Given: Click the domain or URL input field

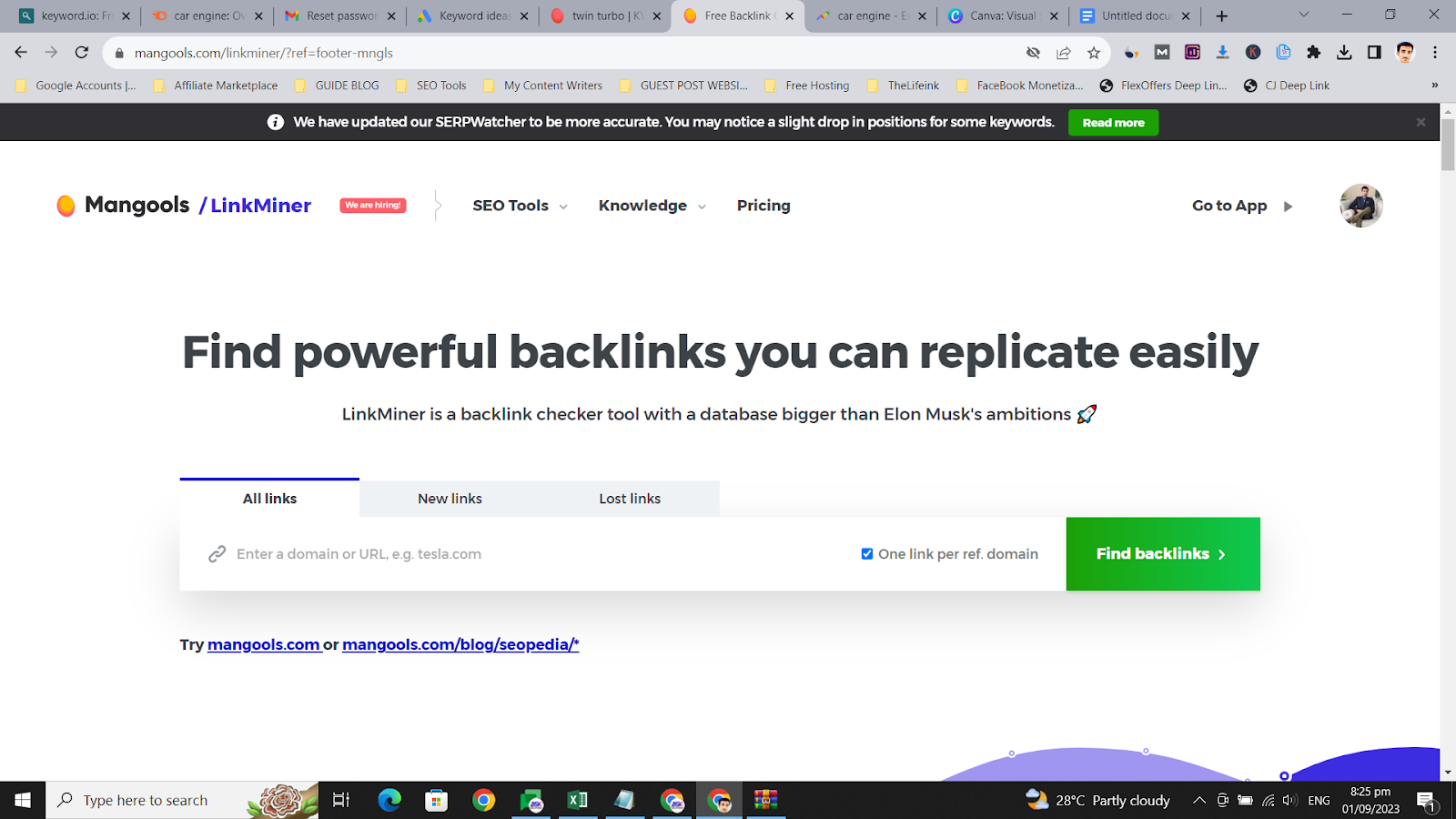Looking at the screenshot, I should (x=528, y=554).
